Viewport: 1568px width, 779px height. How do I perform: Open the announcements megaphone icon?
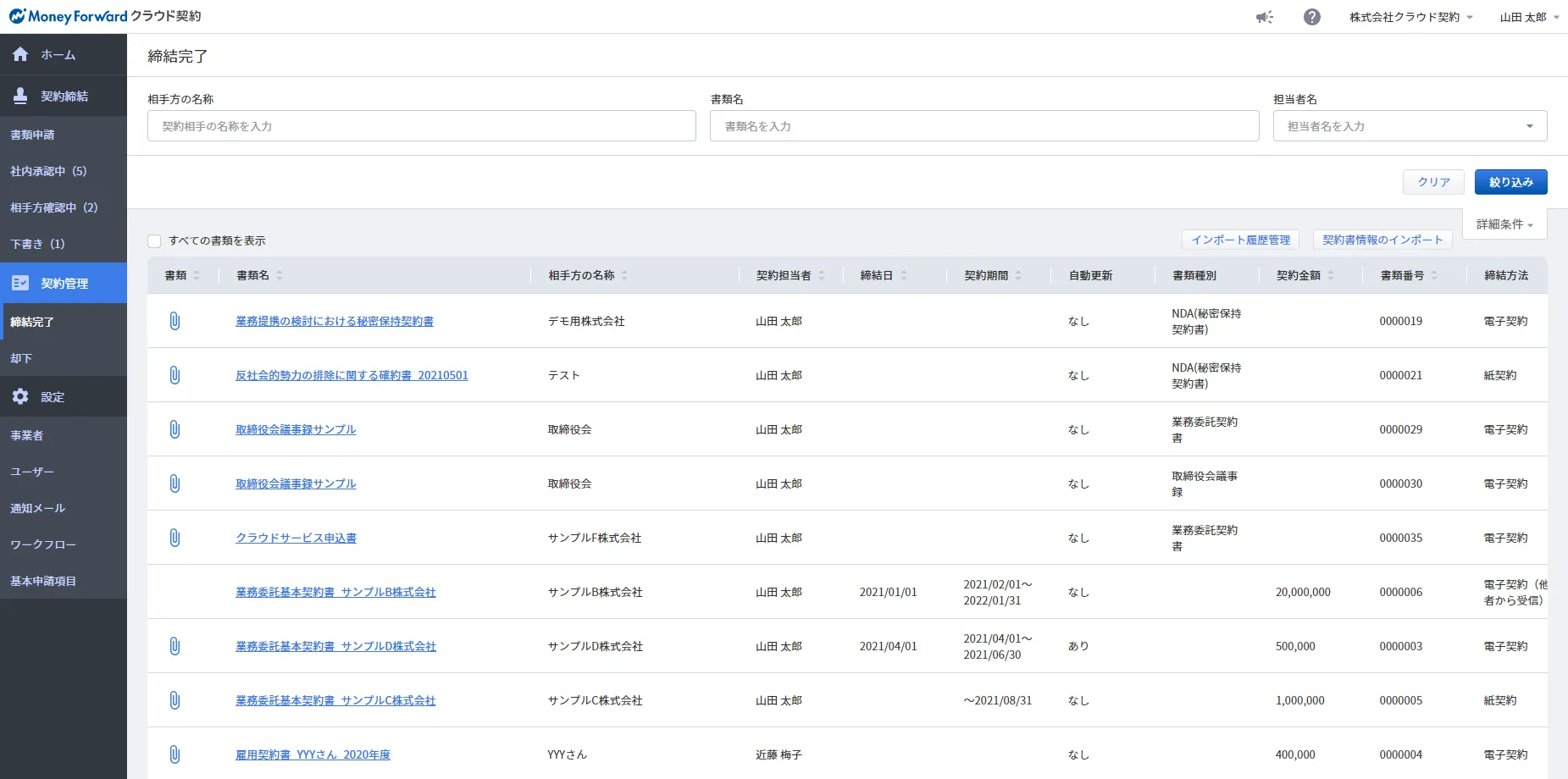point(1265,17)
